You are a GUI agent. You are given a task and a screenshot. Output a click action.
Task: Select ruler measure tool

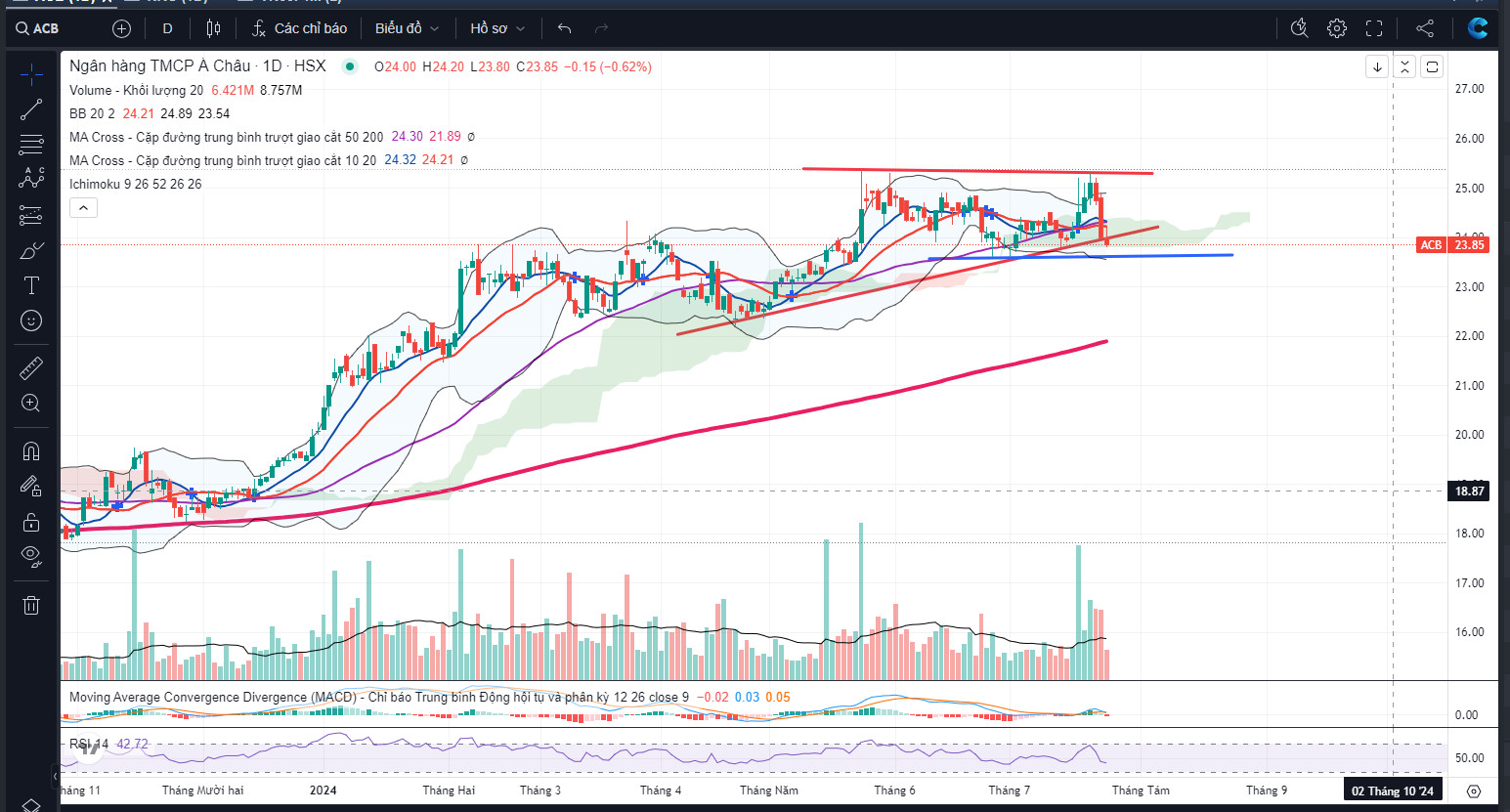tap(31, 367)
